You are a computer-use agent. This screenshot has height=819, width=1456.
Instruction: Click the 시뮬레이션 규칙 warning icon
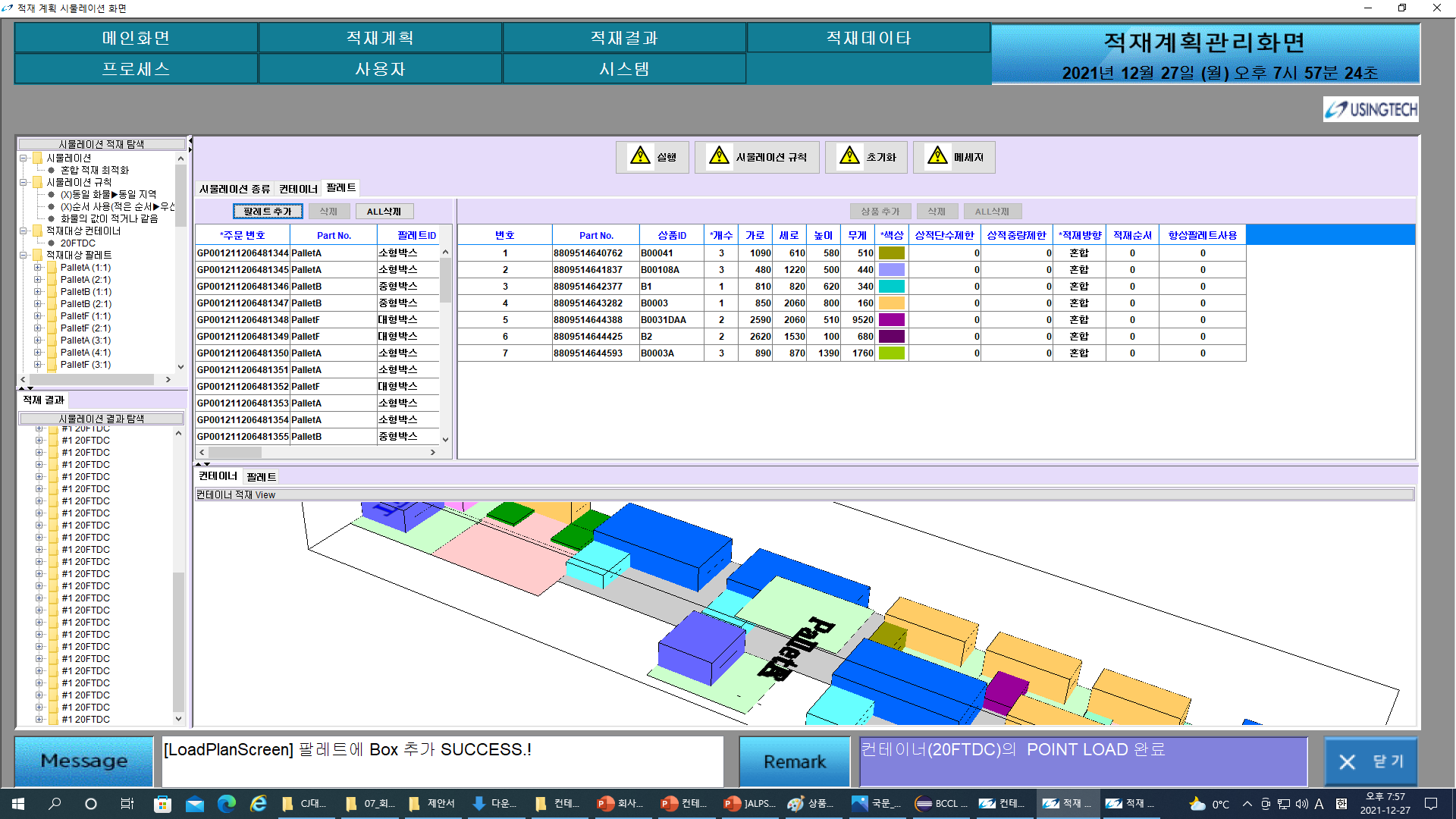coord(719,155)
